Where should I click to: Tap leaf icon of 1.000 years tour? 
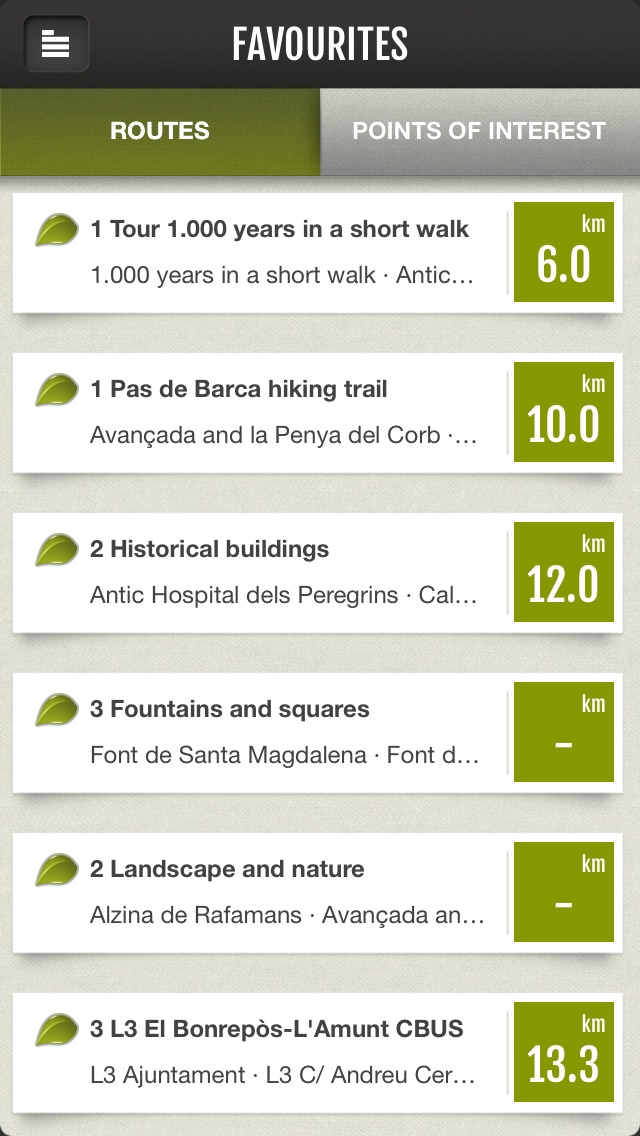tap(57, 230)
